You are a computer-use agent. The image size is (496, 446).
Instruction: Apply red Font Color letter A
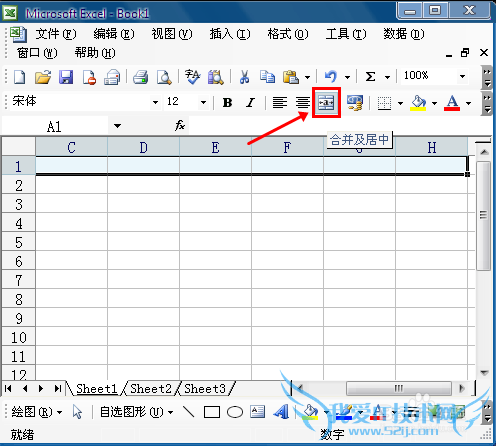coord(452,103)
